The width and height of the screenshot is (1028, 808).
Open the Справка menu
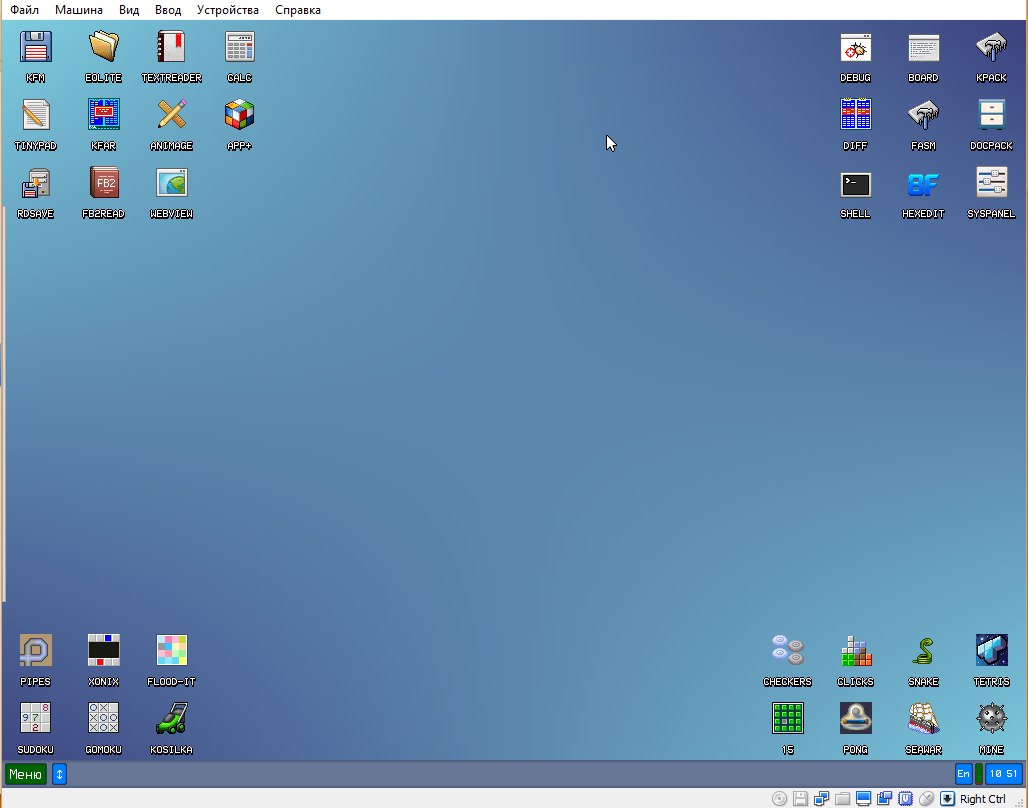pyautogui.click(x=298, y=10)
